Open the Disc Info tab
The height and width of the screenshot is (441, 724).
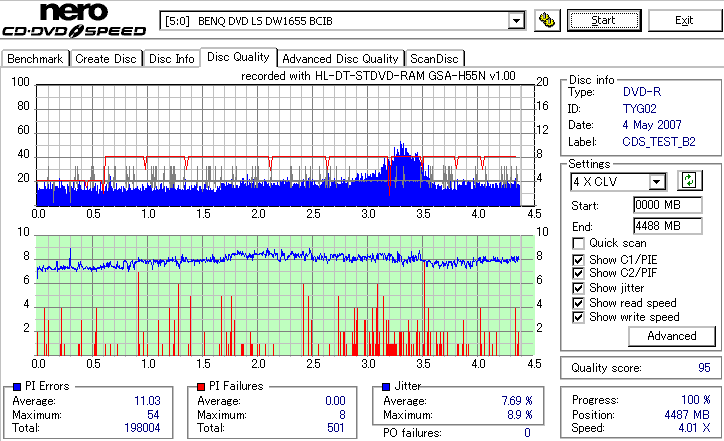[x=172, y=59]
